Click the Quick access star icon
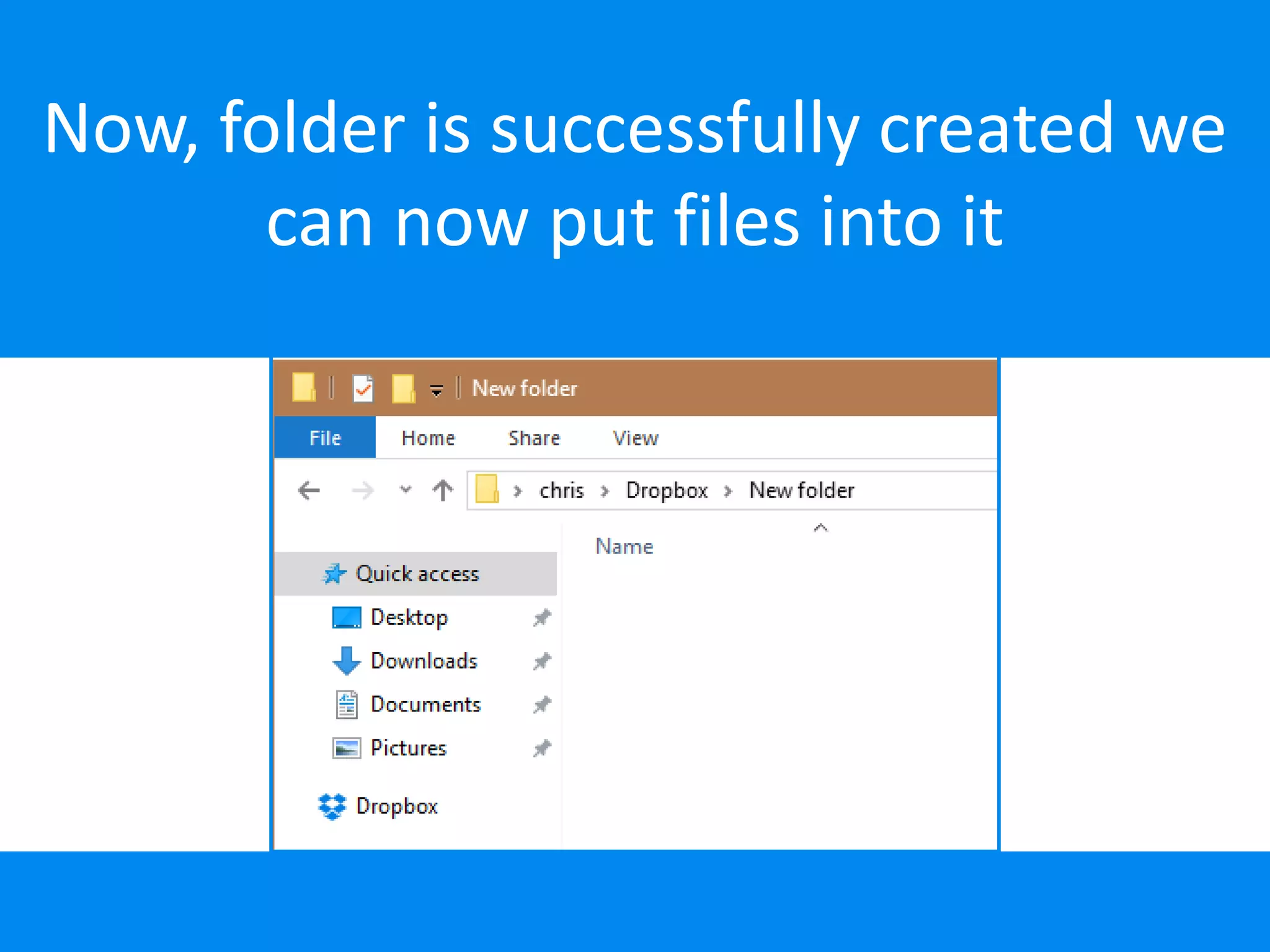The height and width of the screenshot is (952, 1270). click(x=334, y=574)
